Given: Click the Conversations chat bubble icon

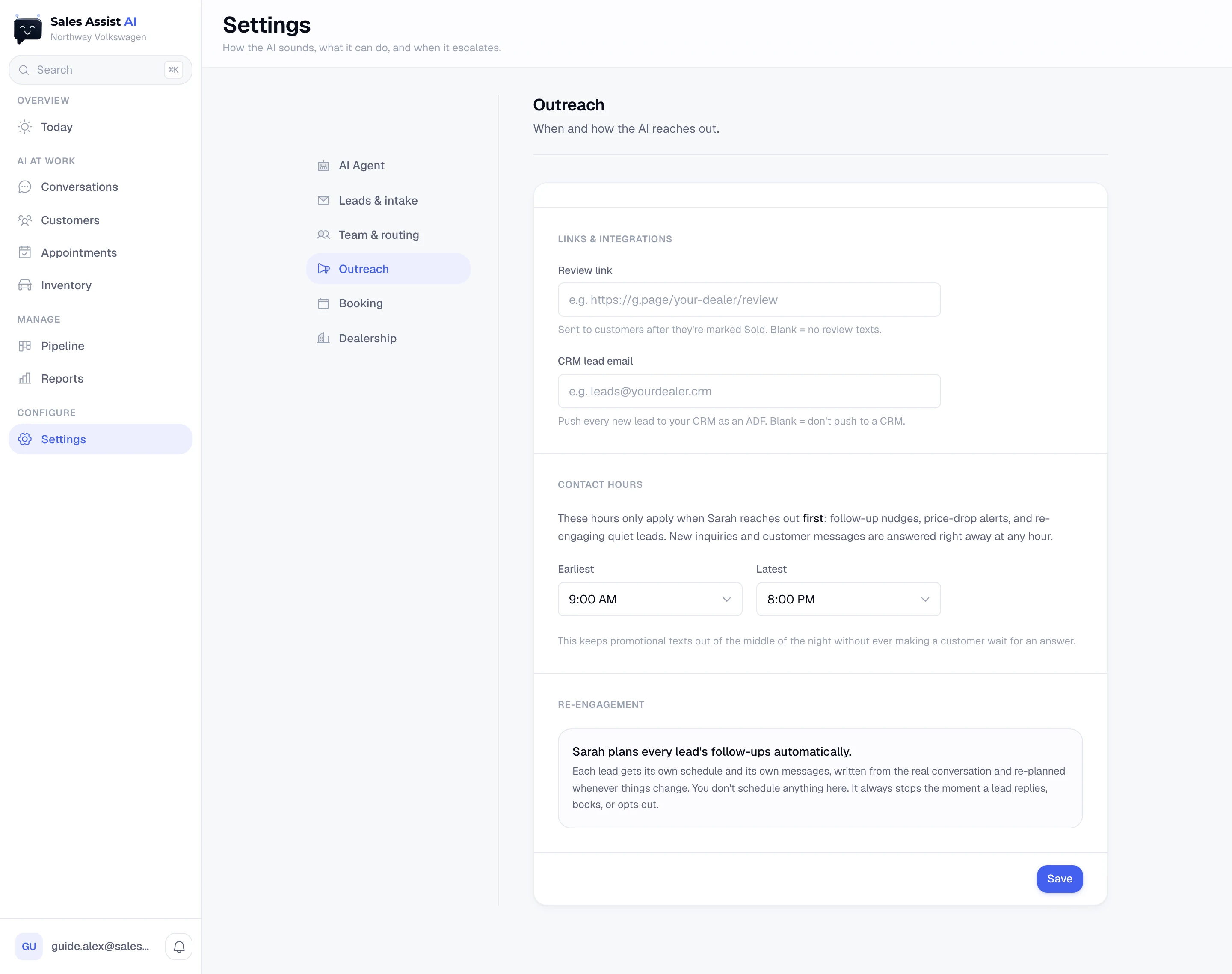Looking at the screenshot, I should pyautogui.click(x=24, y=187).
